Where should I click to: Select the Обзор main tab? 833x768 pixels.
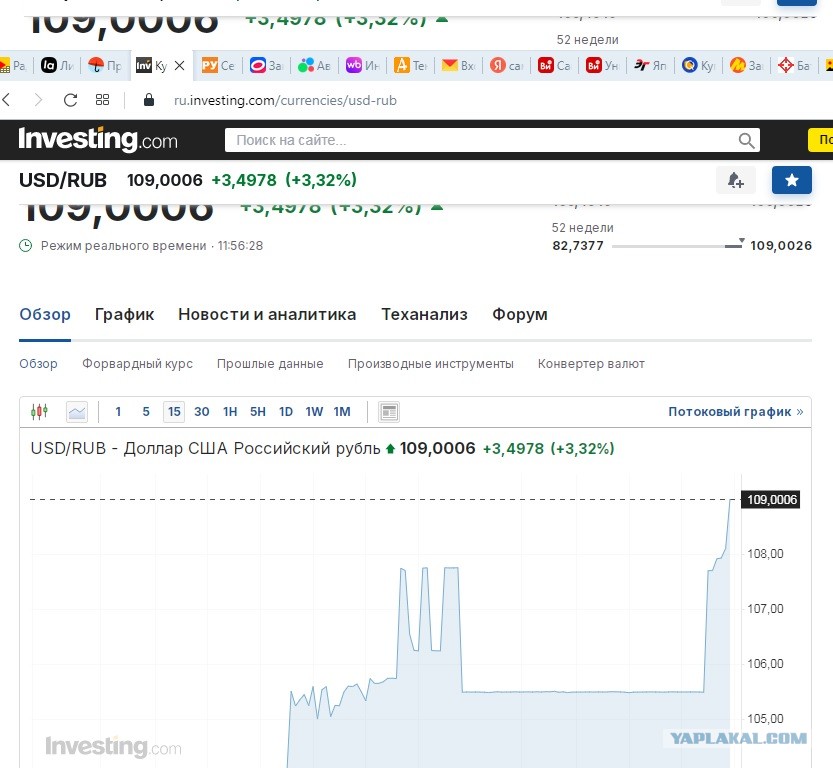[x=45, y=314]
